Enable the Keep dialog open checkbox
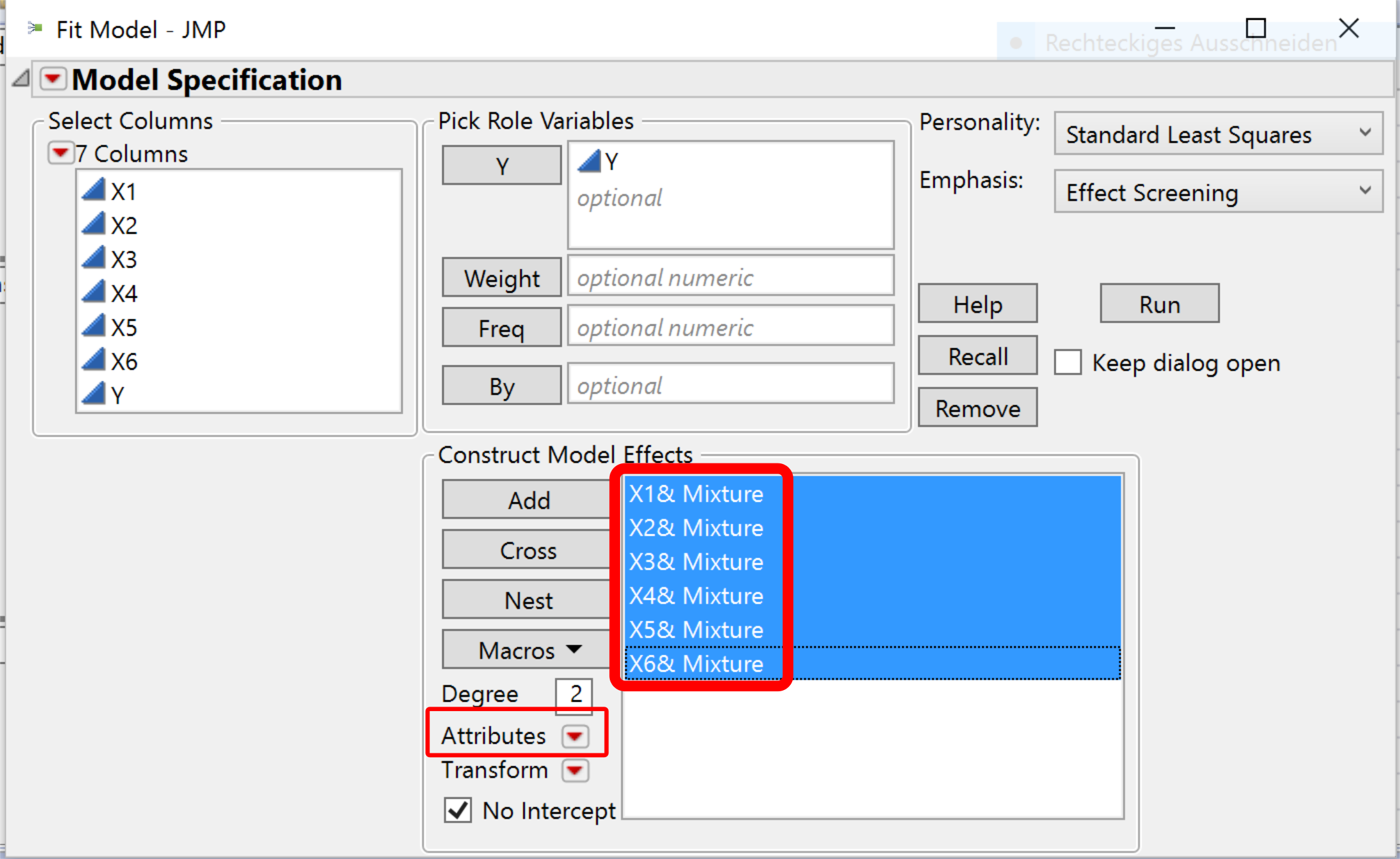This screenshot has width=1400, height=859. [x=1067, y=362]
